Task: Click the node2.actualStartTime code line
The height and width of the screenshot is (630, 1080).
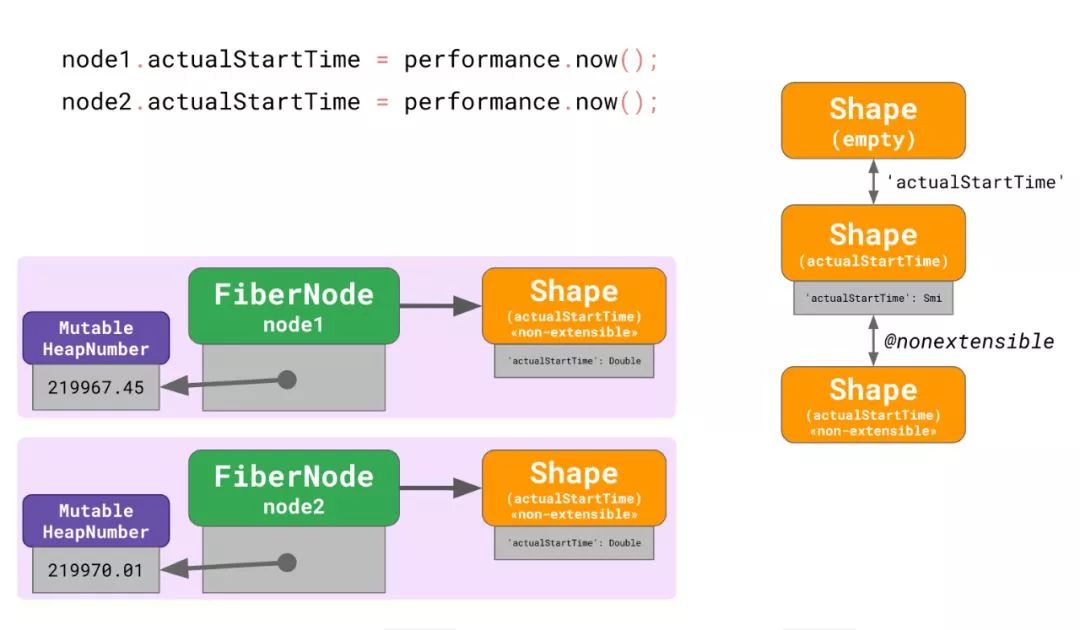Action: click(x=360, y=102)
